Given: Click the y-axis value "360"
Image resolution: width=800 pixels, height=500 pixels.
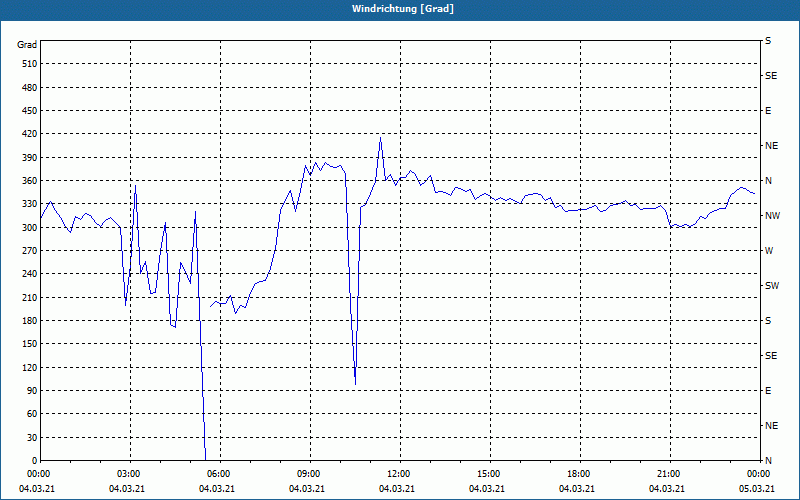Looking at the screenshot, I should pos(30,181).
